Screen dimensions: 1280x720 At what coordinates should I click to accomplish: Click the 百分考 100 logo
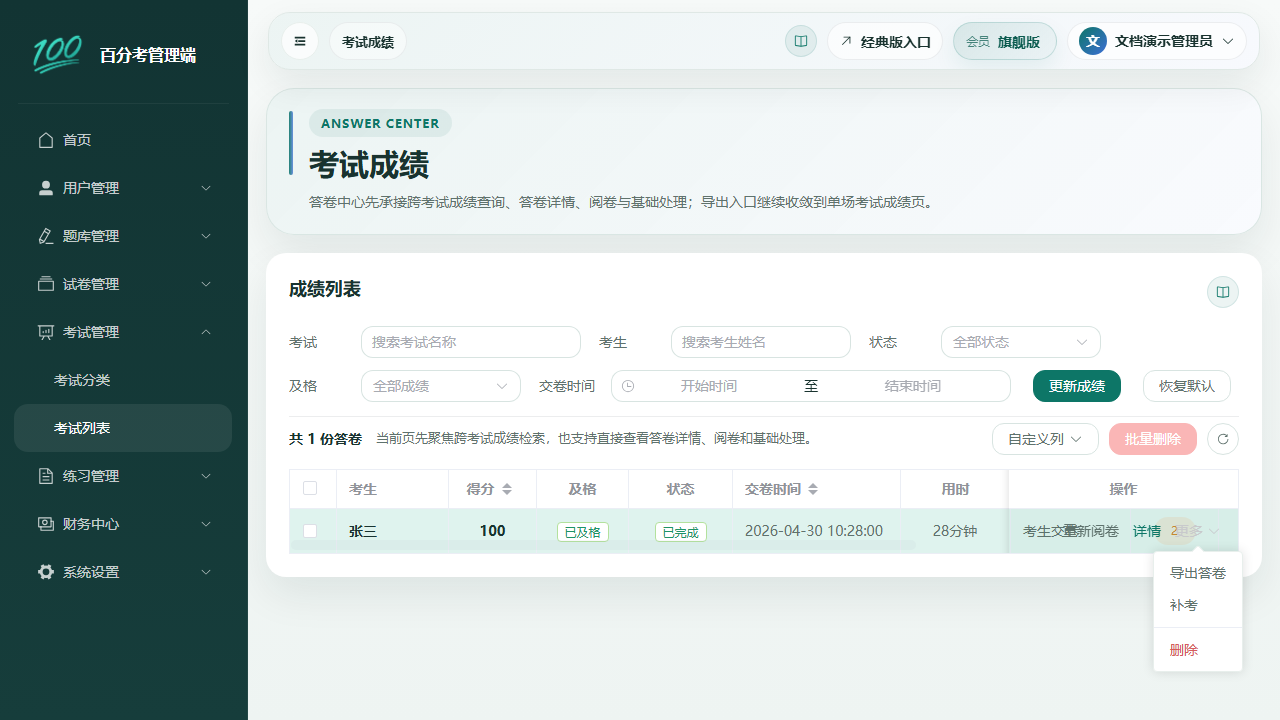(x=57, y=55)
